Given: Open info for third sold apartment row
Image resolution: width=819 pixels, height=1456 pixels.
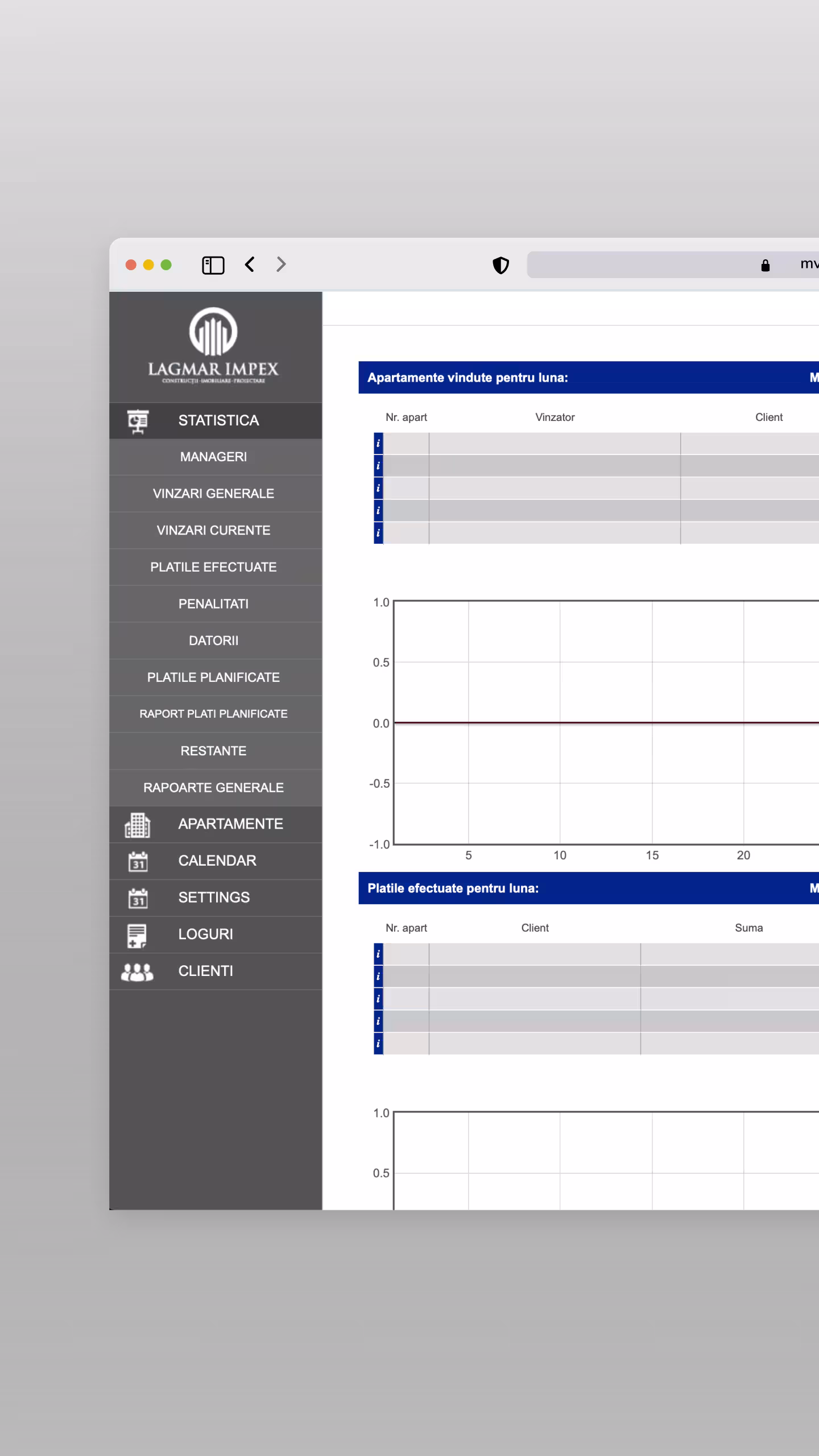Looking at the screenshot, I should (x=378, y=489).
